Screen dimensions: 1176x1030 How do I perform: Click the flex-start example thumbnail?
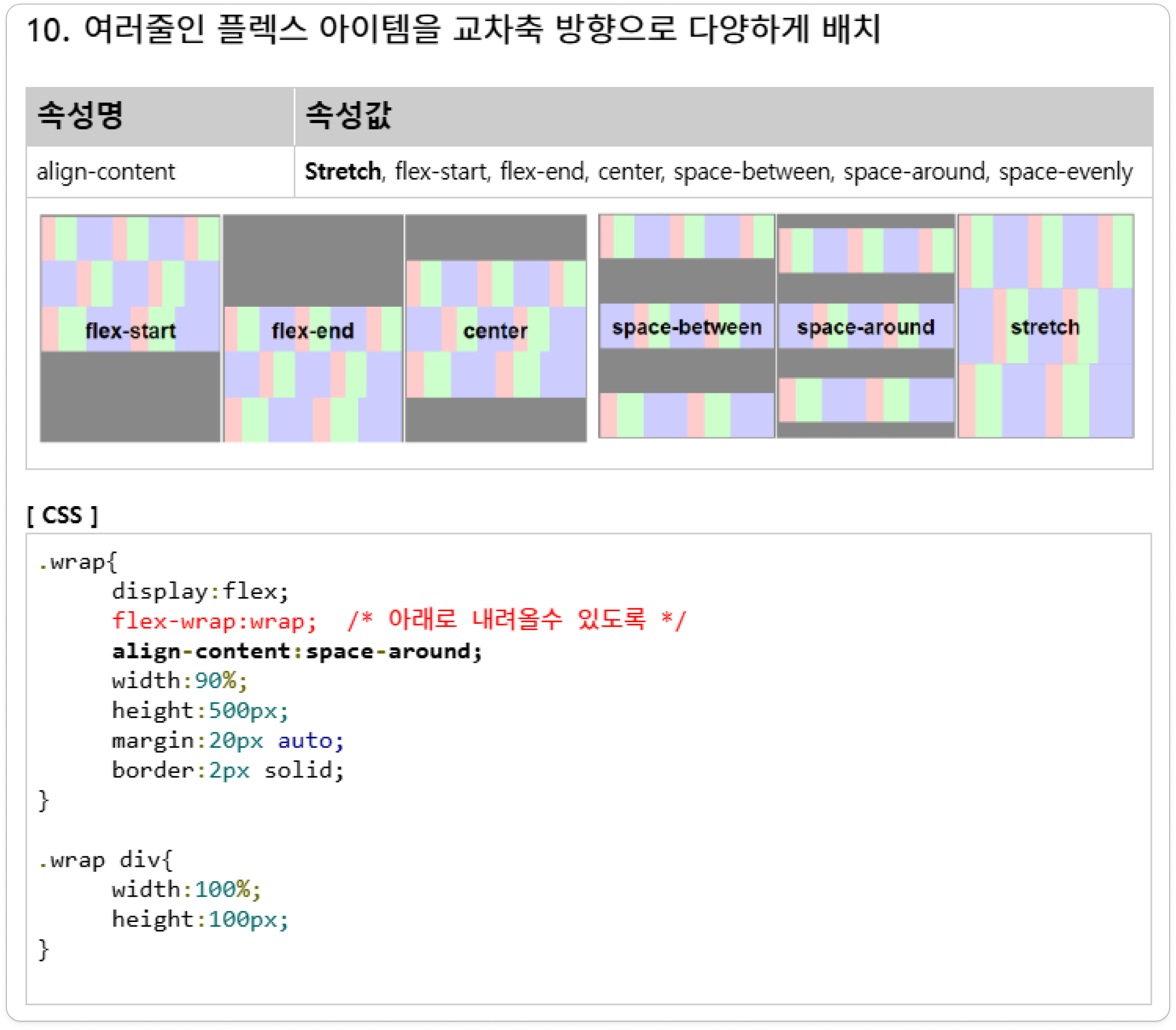coord(130,328)
